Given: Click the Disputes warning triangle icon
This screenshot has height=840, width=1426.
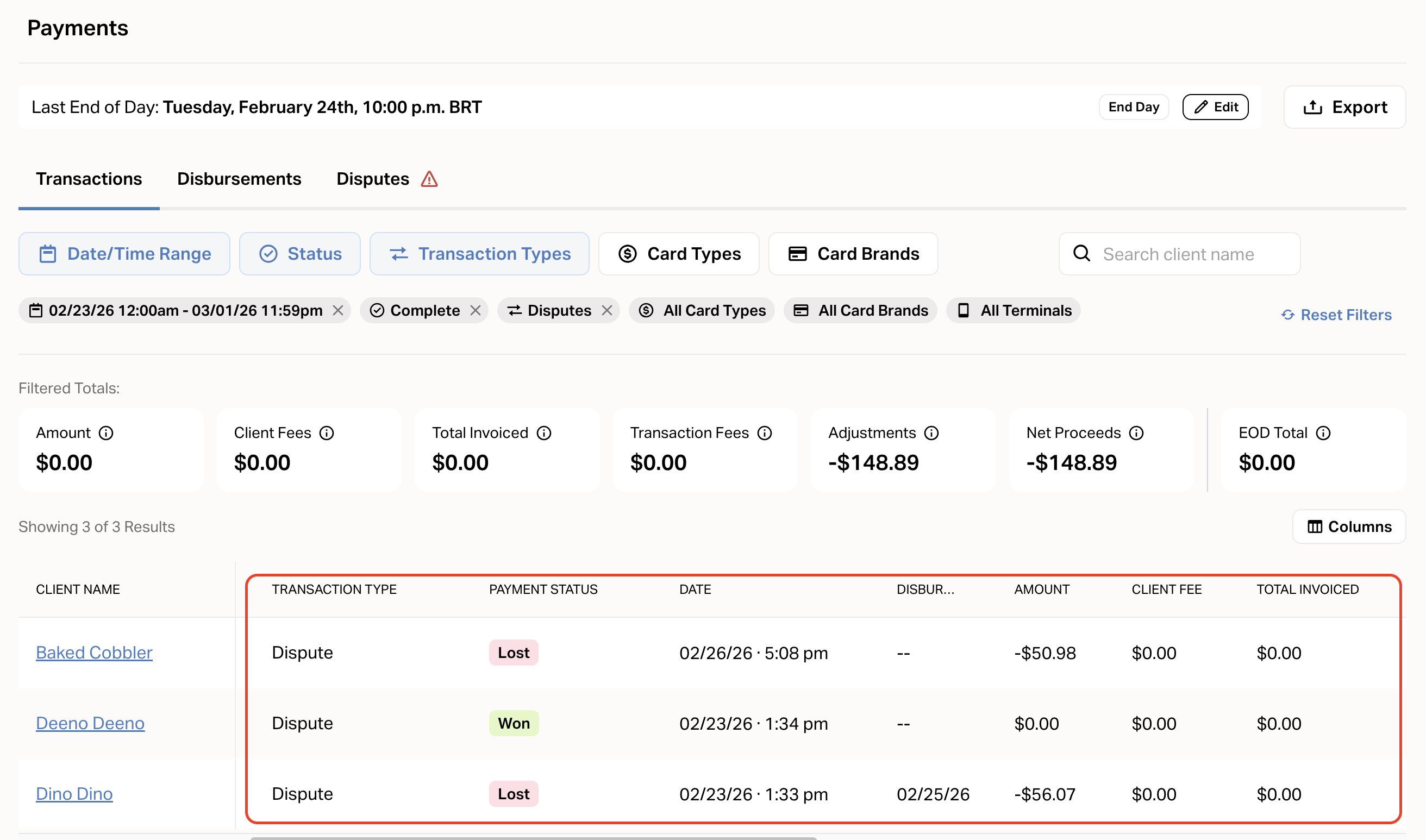Looking at the screenshot, I should [429, 179].
